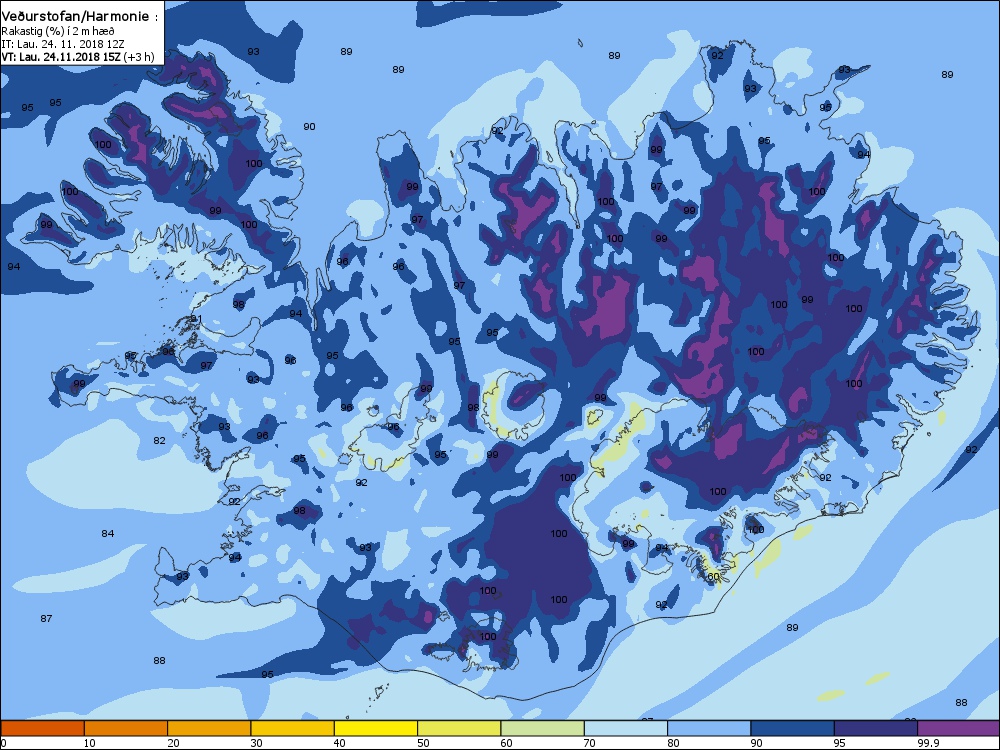The image size is (1000, 750).
Task: Select the purple above-99.9 legend swatch
Action: pos(959,728)
